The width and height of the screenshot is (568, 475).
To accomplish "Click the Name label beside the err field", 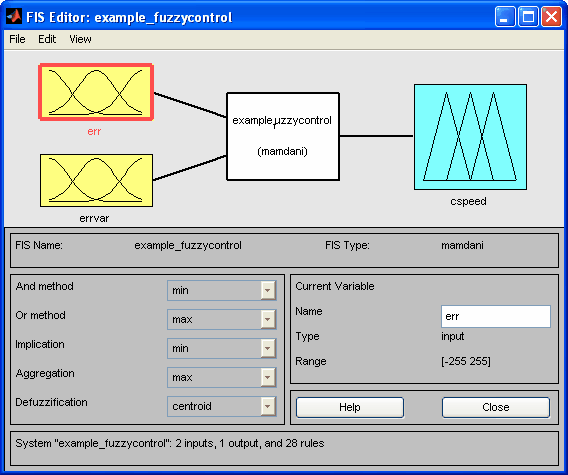I will 309,311.
